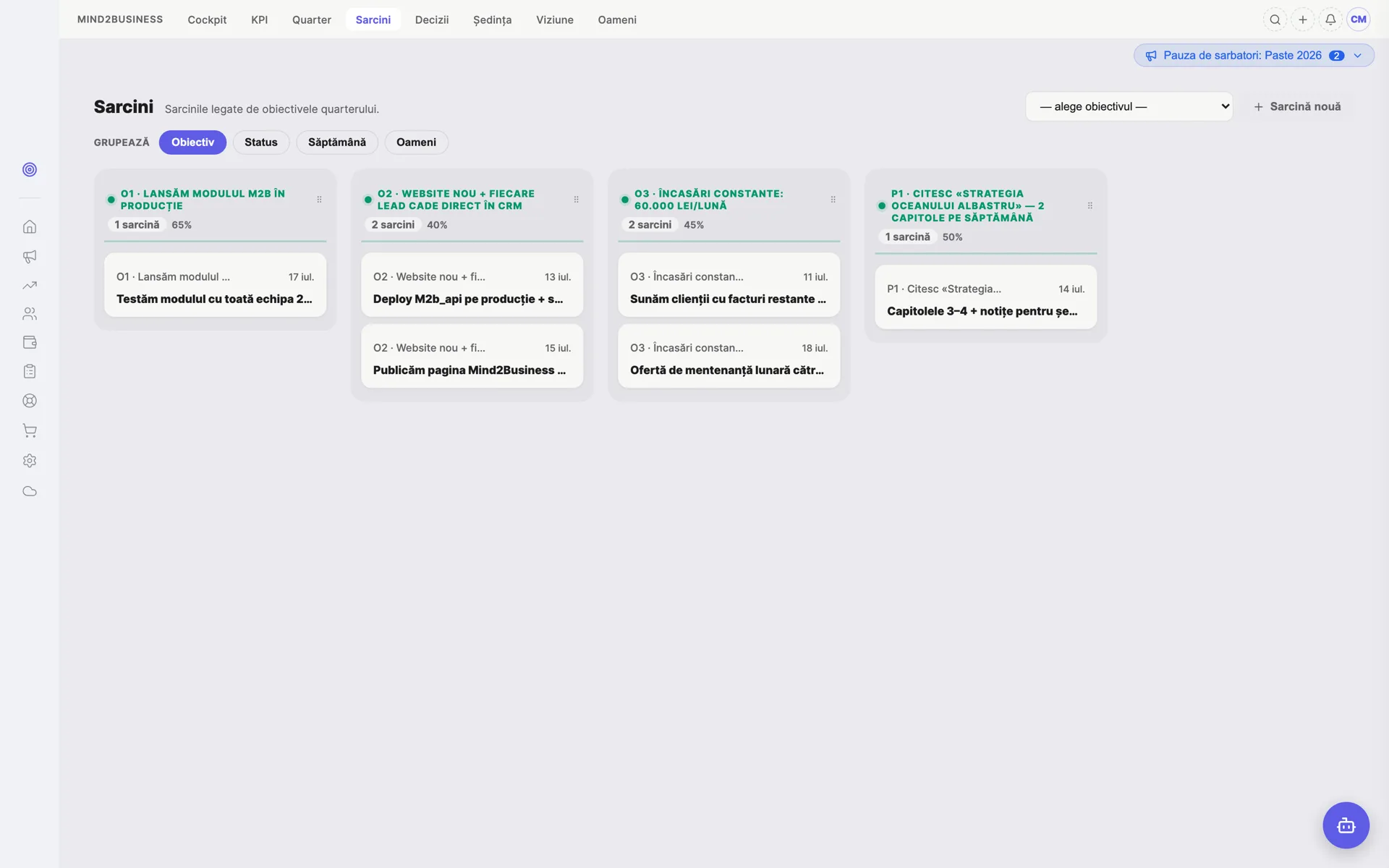Click the target logo icon in sidebar
Viewport: 1389px width, 868px height.
pos(30,169)
